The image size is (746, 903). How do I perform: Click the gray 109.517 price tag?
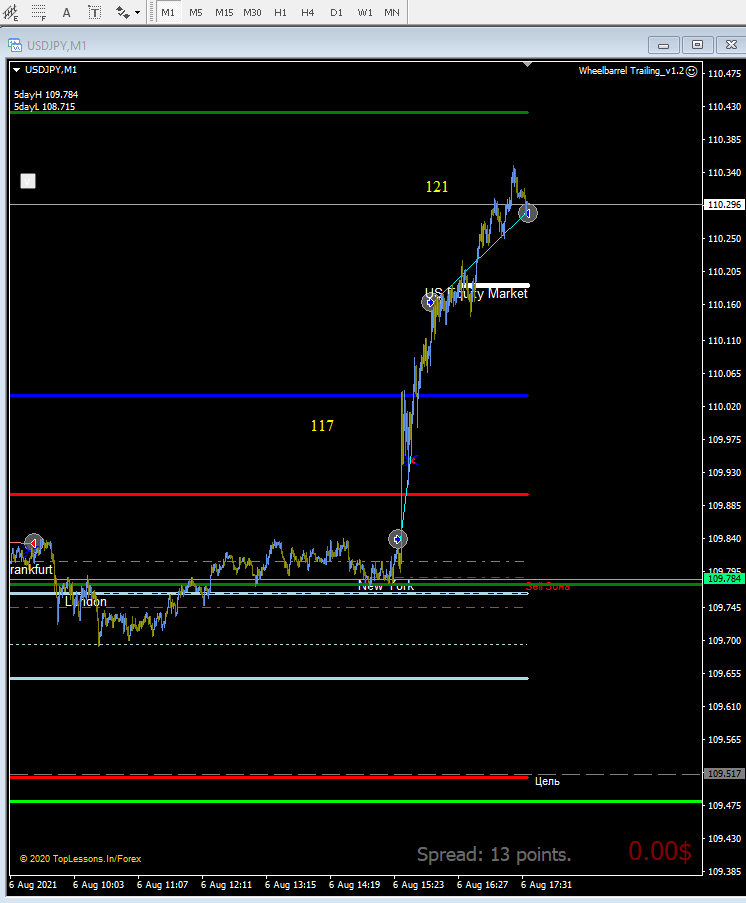(725, 773)
